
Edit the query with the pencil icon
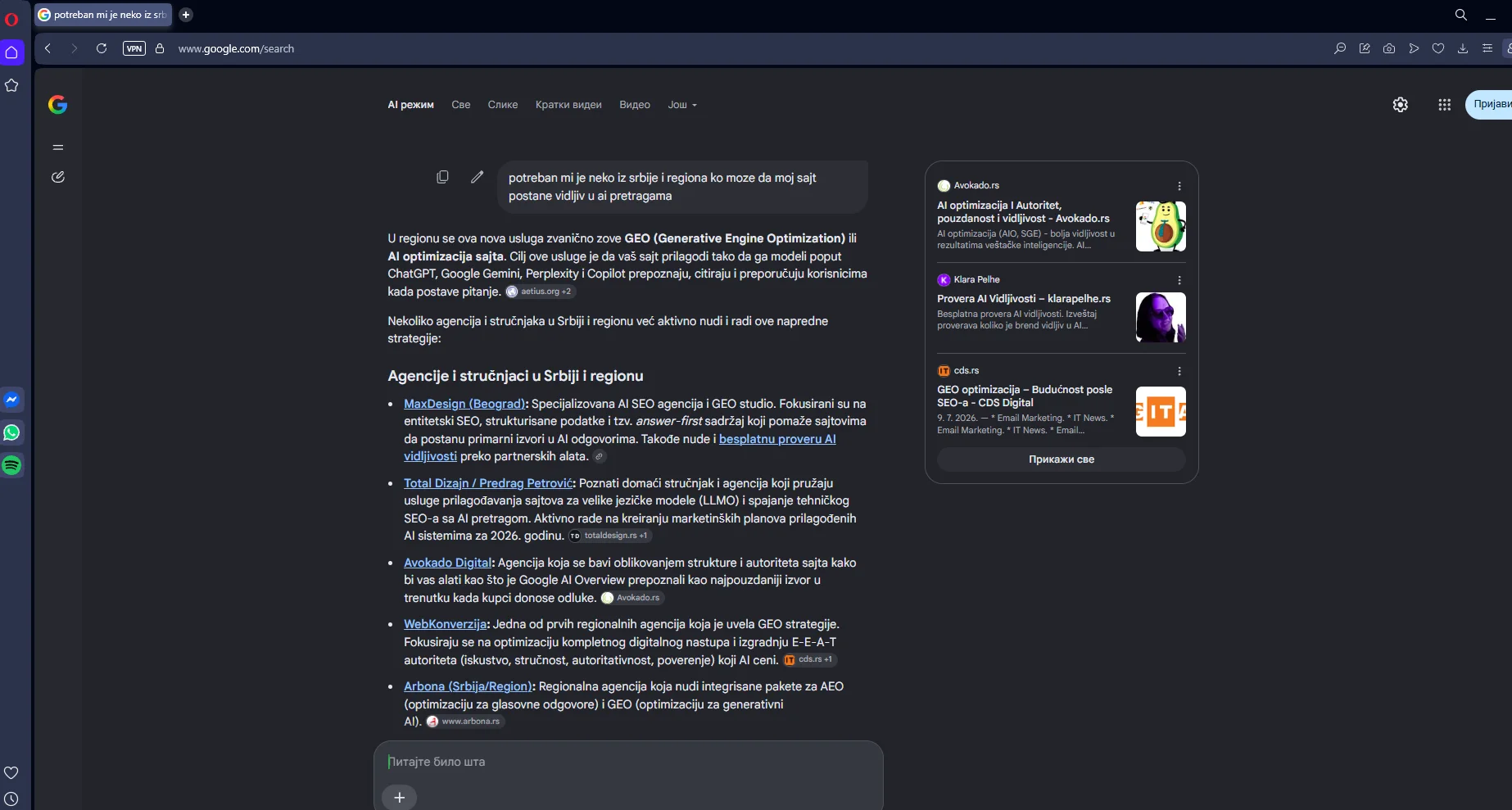478,177
